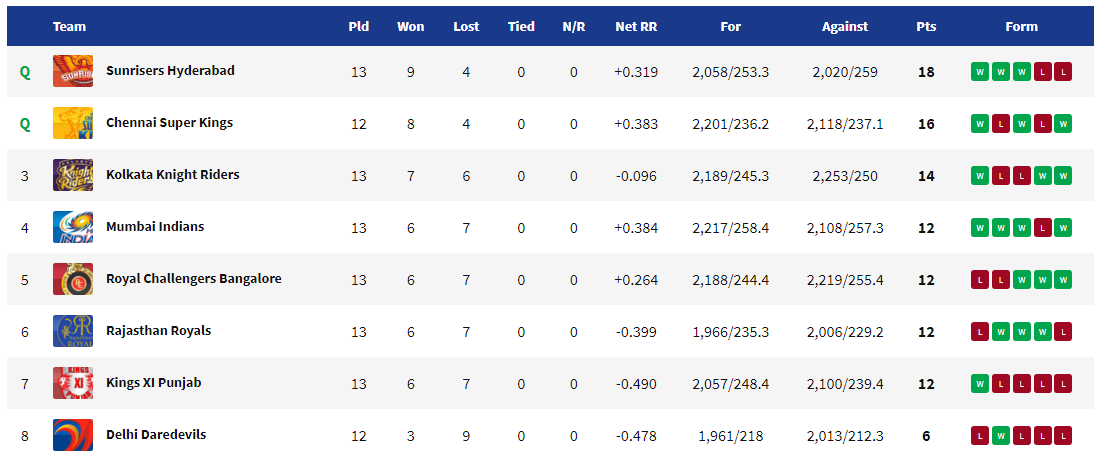Click the Won column header

click(410, 27)
